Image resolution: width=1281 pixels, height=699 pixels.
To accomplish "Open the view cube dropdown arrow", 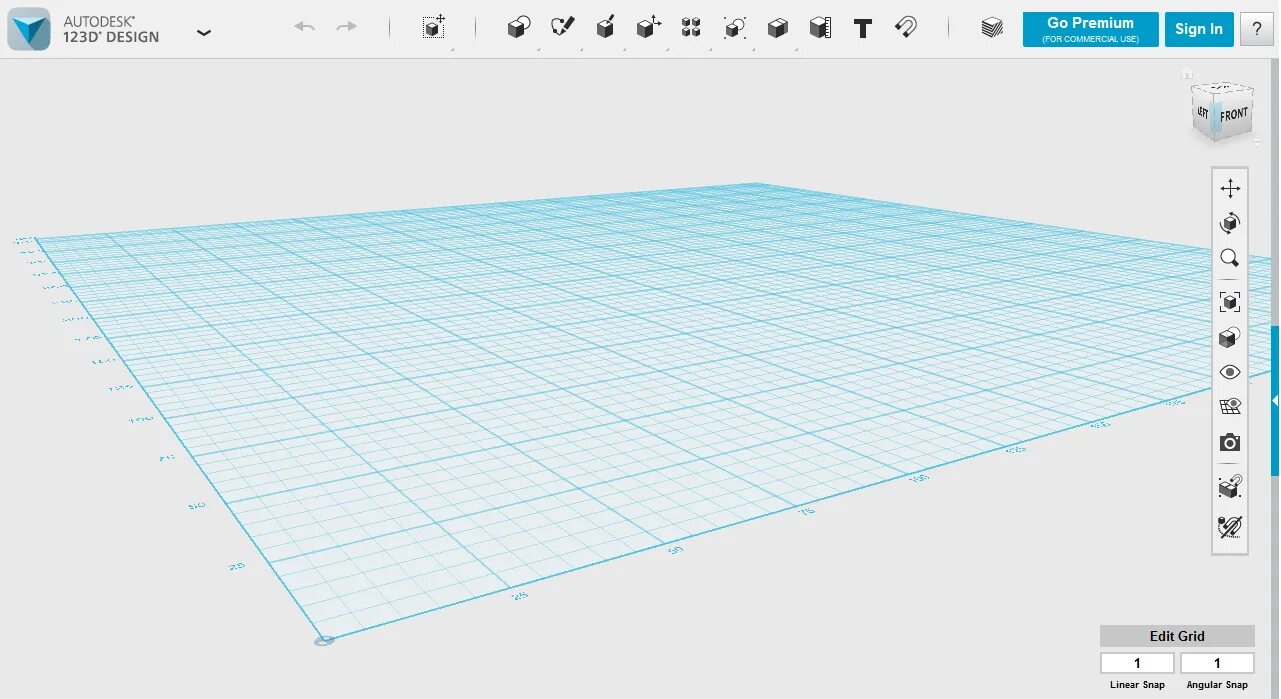I will (1258, 142).
